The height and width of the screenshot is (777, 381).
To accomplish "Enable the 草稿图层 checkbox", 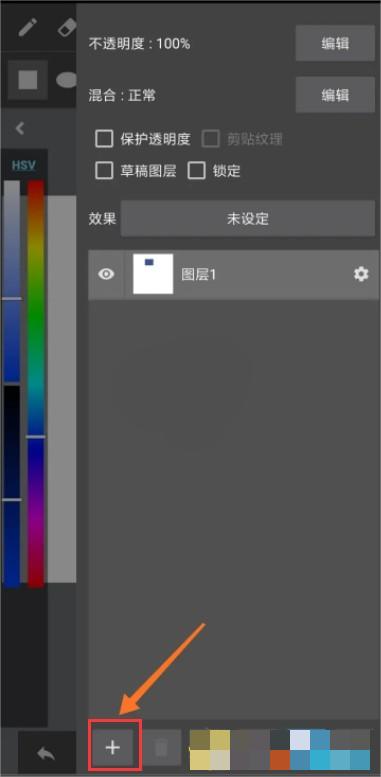I will click(x=104, y=171).
